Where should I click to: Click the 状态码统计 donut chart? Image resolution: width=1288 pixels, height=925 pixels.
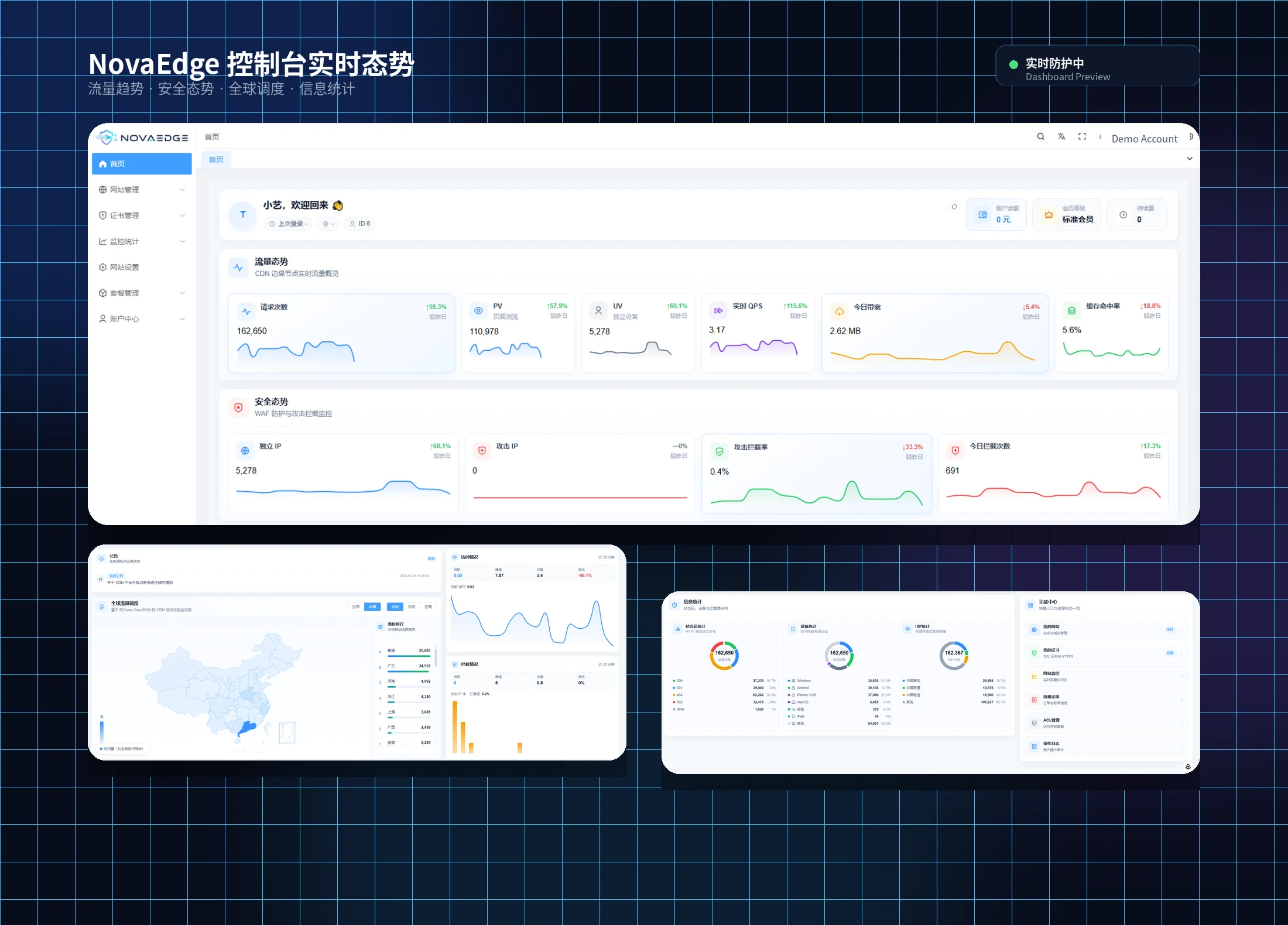pyautogui.click(x=724, y=655)
